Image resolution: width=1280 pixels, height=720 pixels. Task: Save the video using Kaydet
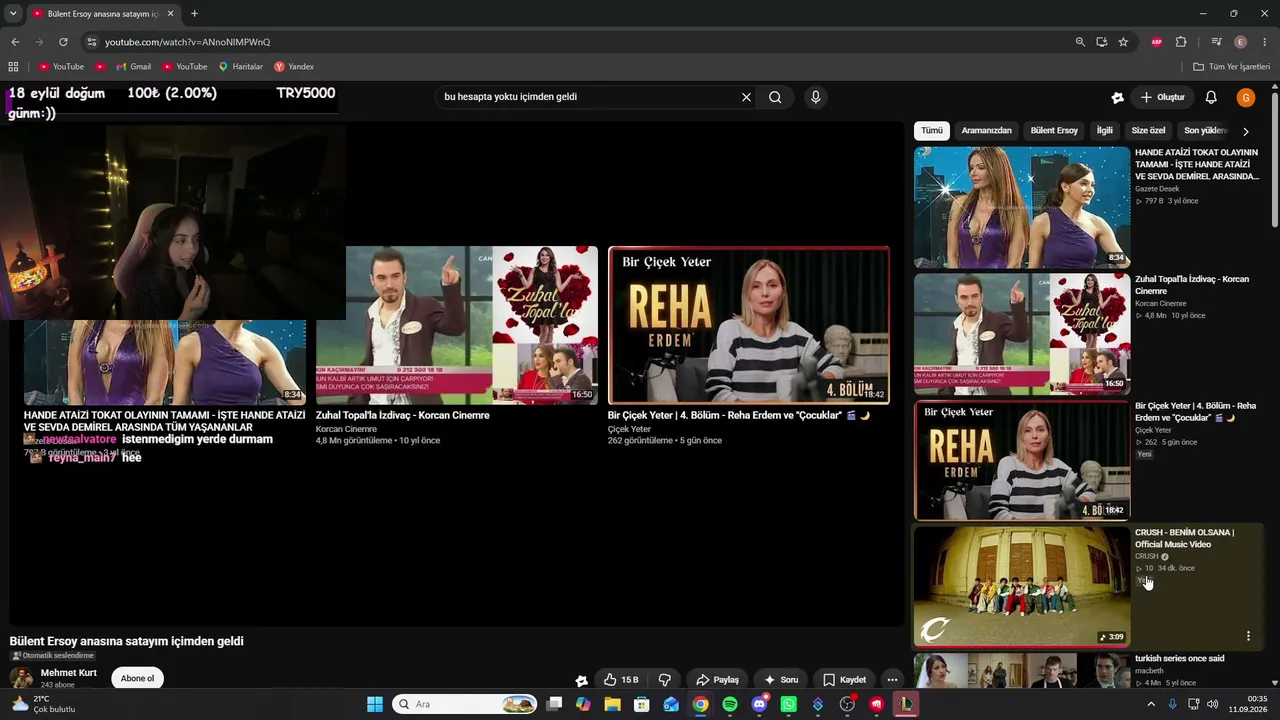(x=843, y=680)
